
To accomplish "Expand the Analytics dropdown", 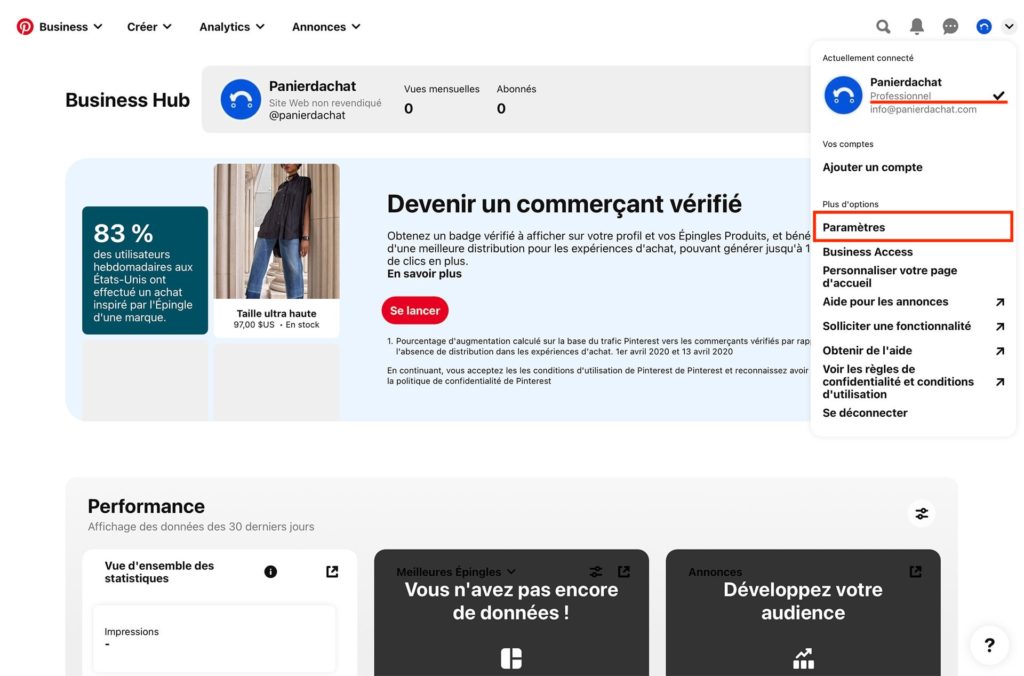I will tap(232, 27).
